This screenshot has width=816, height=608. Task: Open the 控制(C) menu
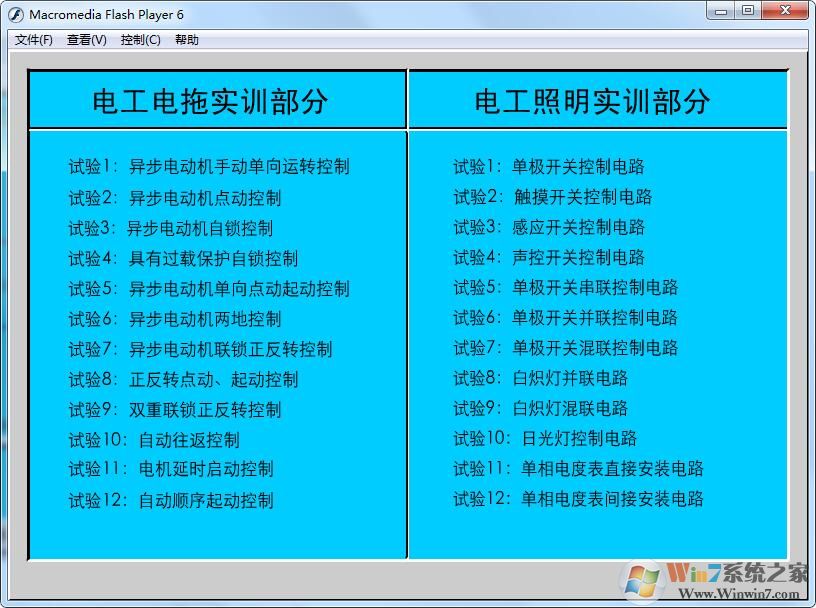pos(140,40)
